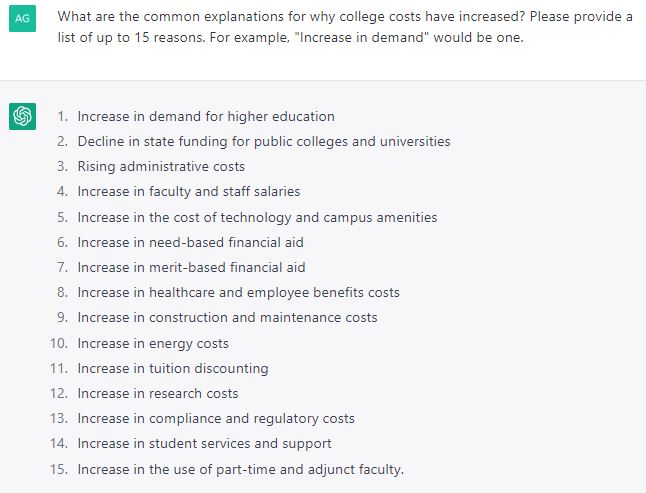The image size is (646, 493).
Task: Click the AG user avatar icon
Action: point(22,19)
